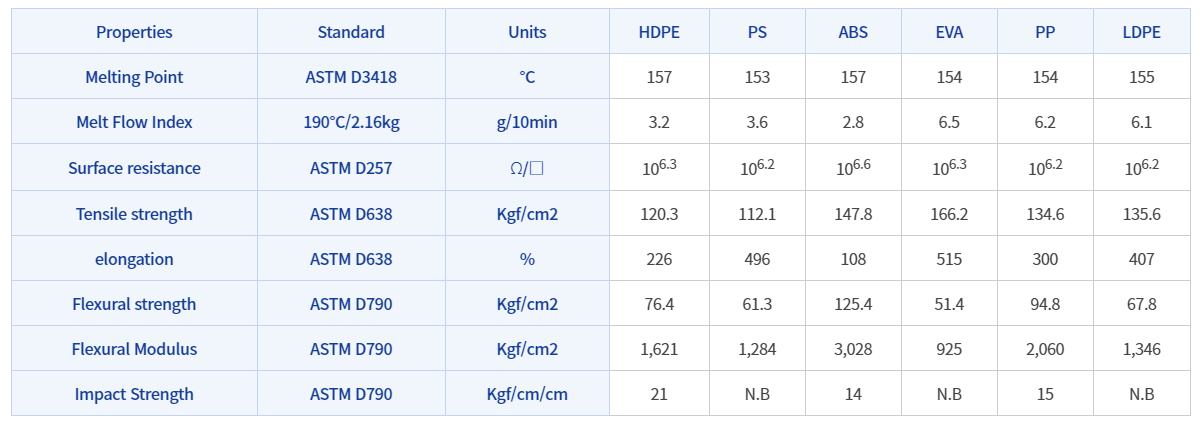Viewport: 1201px width, 428px height.
Task: Select the HDPE column header
Action: click(x=659, y=32)
